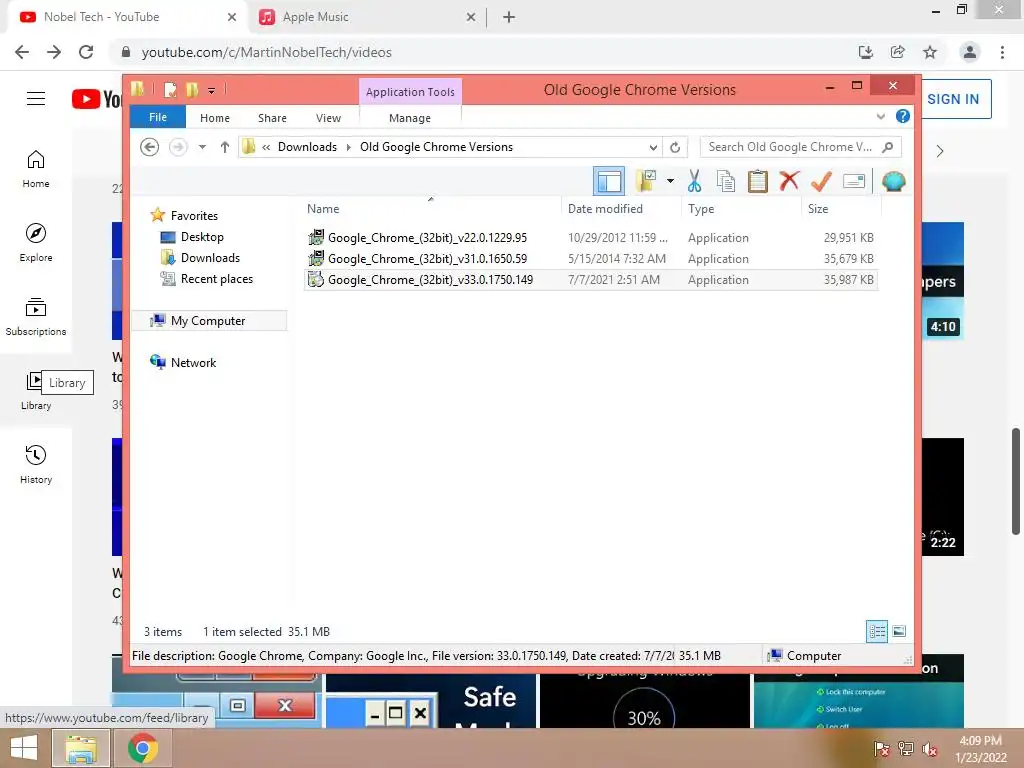Click Downloads in the address breadcrumb

[308, 147]
